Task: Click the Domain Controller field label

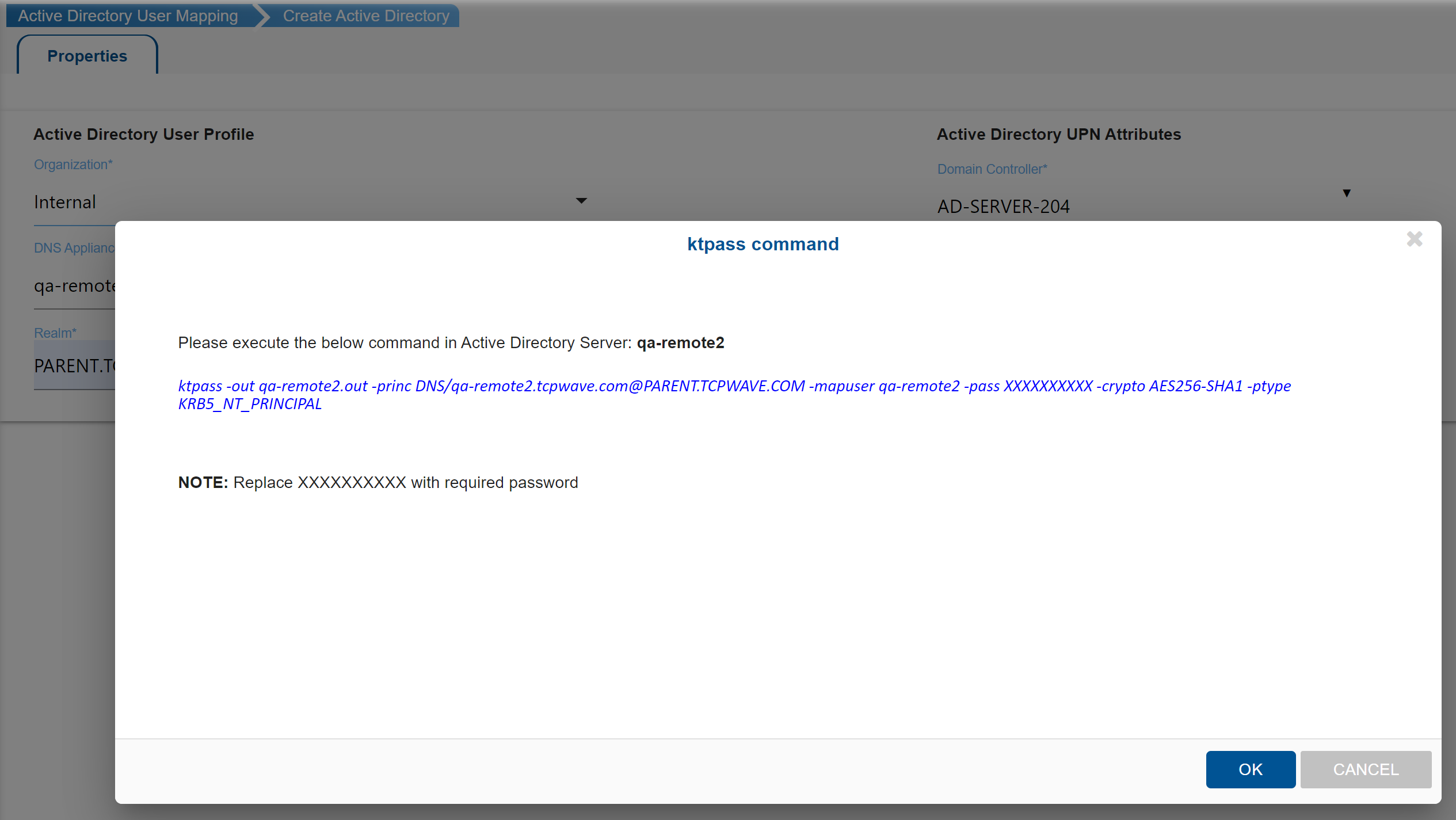Action: click(992, 169)
